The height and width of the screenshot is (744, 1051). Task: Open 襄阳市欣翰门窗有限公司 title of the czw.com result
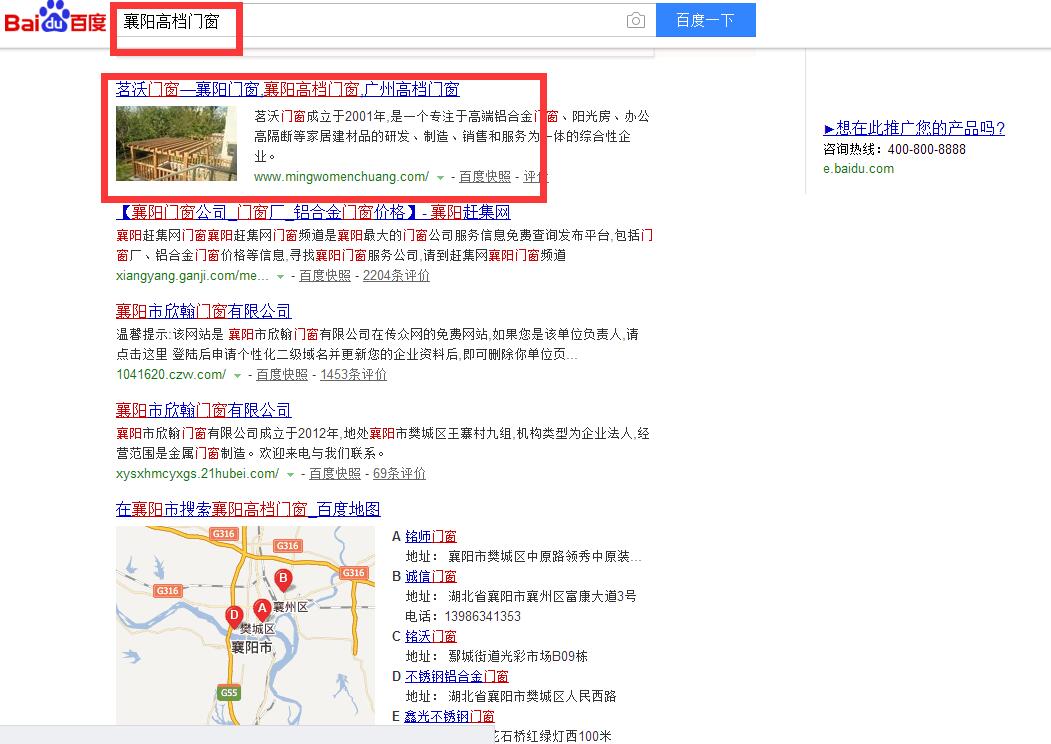(204, 311)
